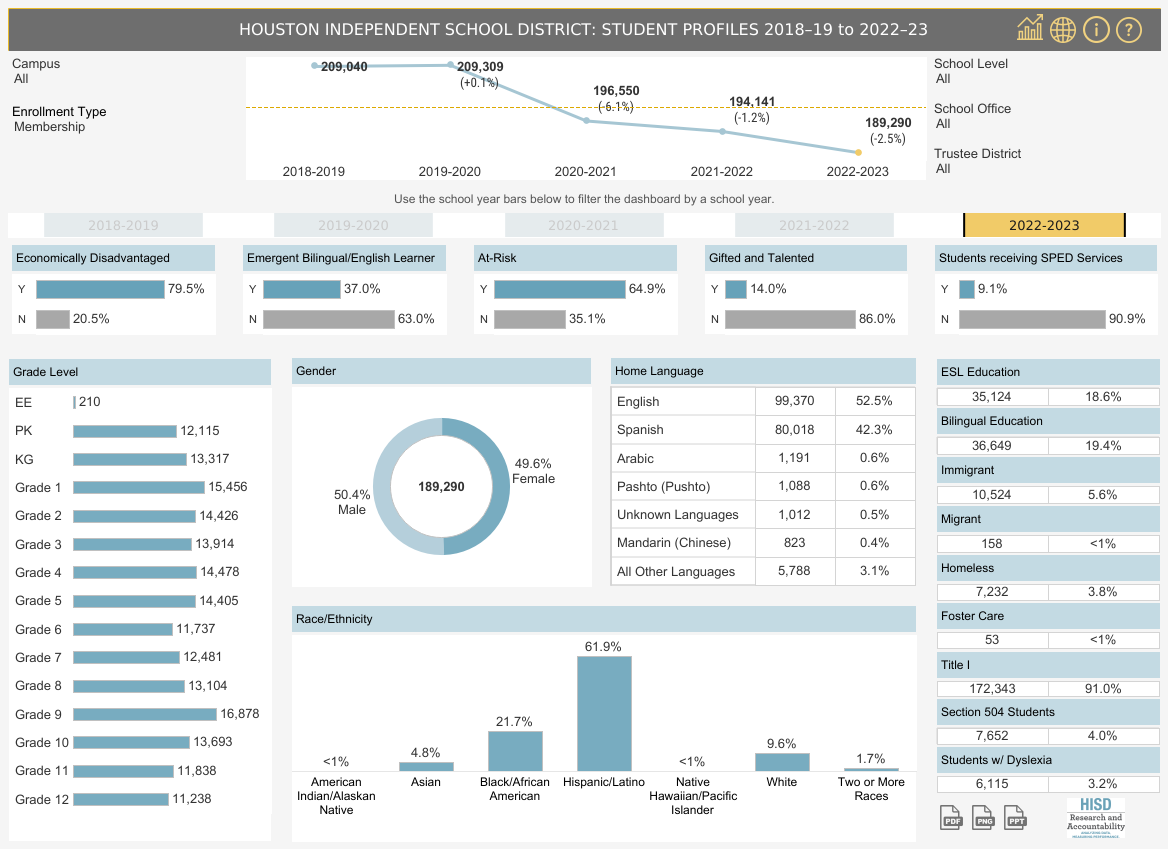Export the dashboard as PDF
1168x849 pixels.
(951, 818)
